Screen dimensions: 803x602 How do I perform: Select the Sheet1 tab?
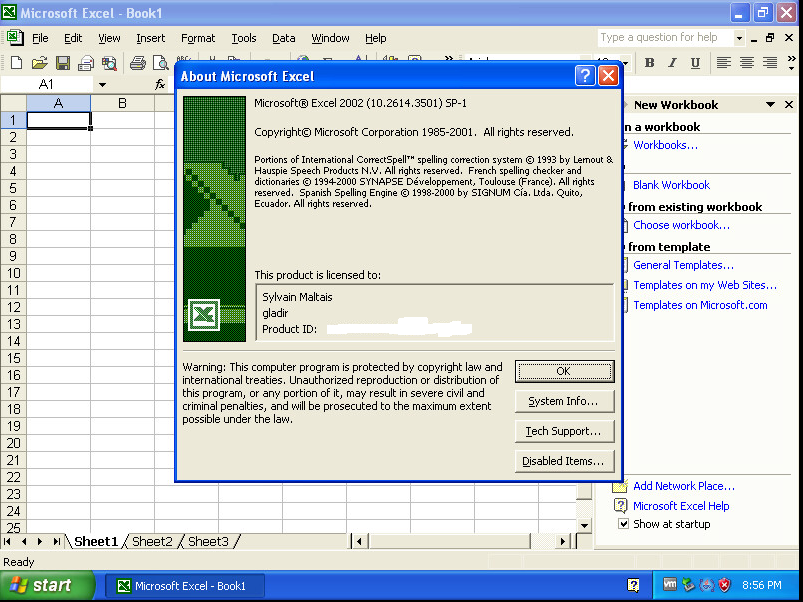click(x=96, y=541)
